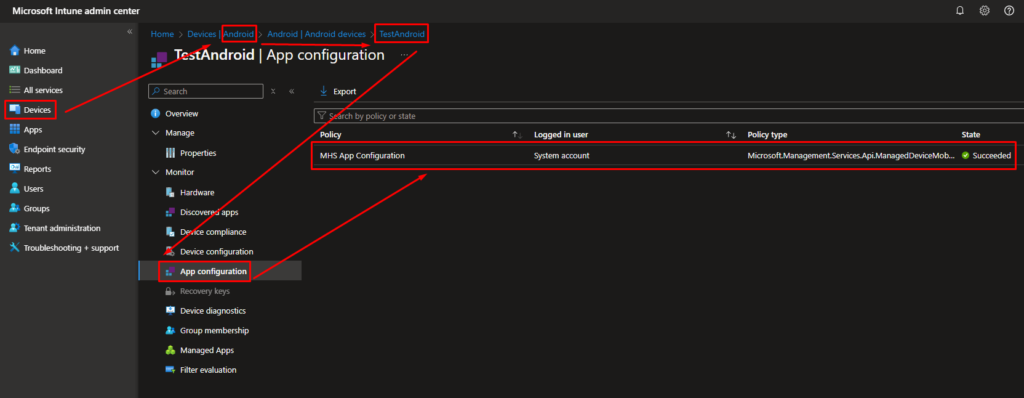Click the Tenant administration icon

point(14,228)
